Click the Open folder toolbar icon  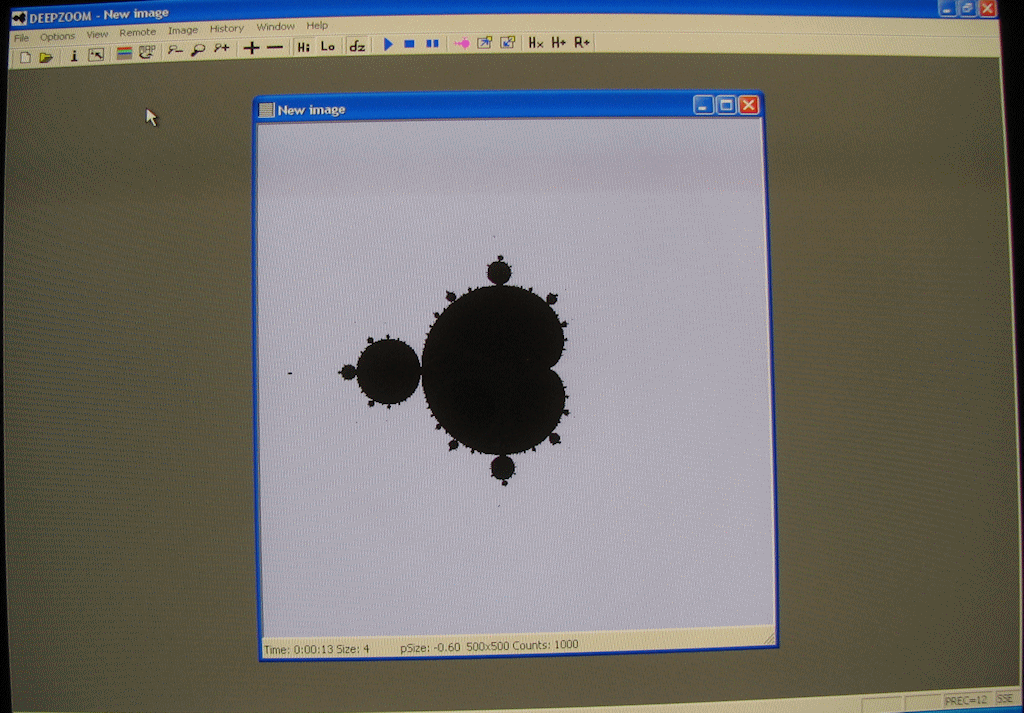click(46, 57)
